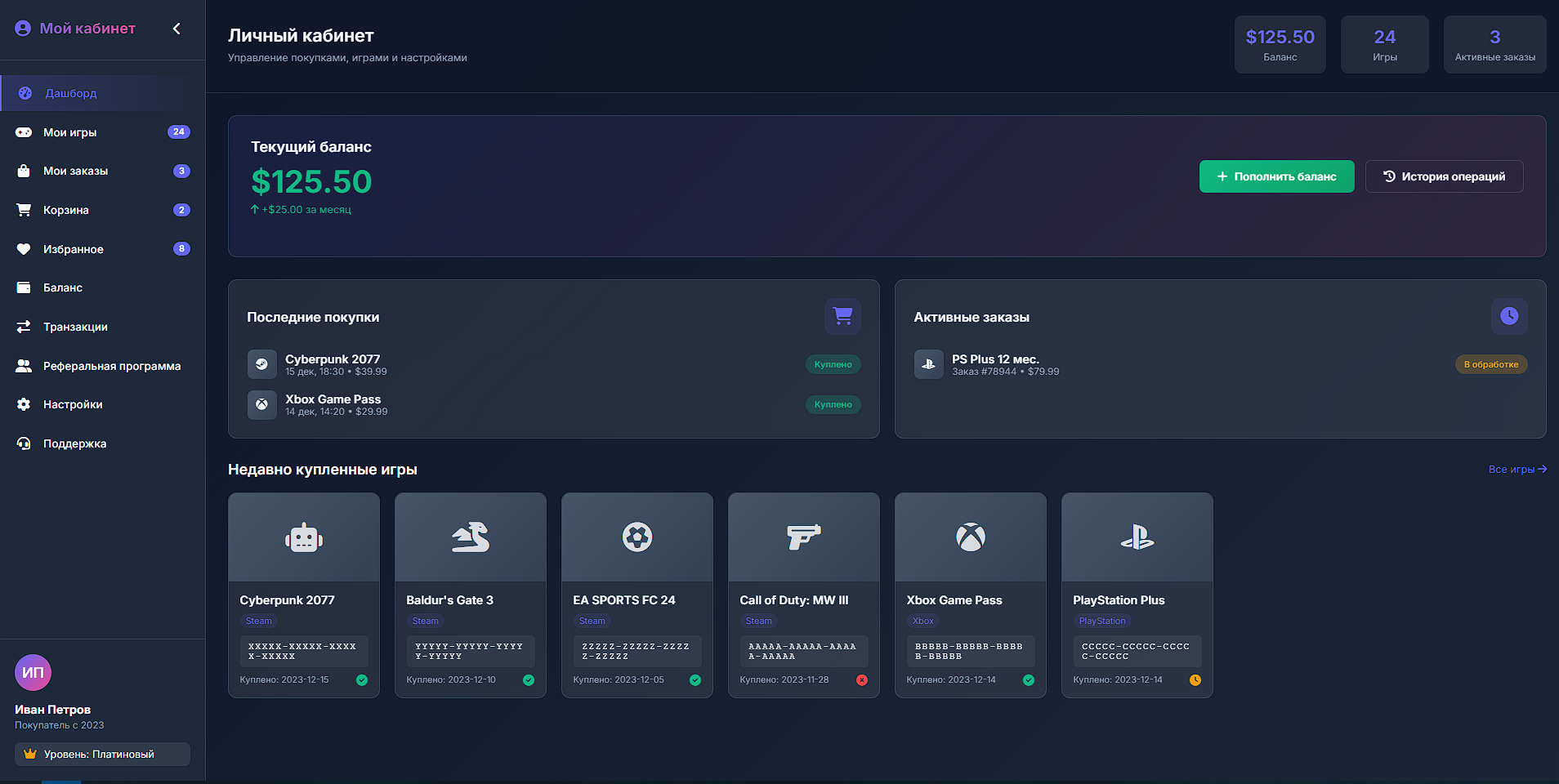Click the ИП user avatar
Screen dimensions: 1559x784
(33, 673)
